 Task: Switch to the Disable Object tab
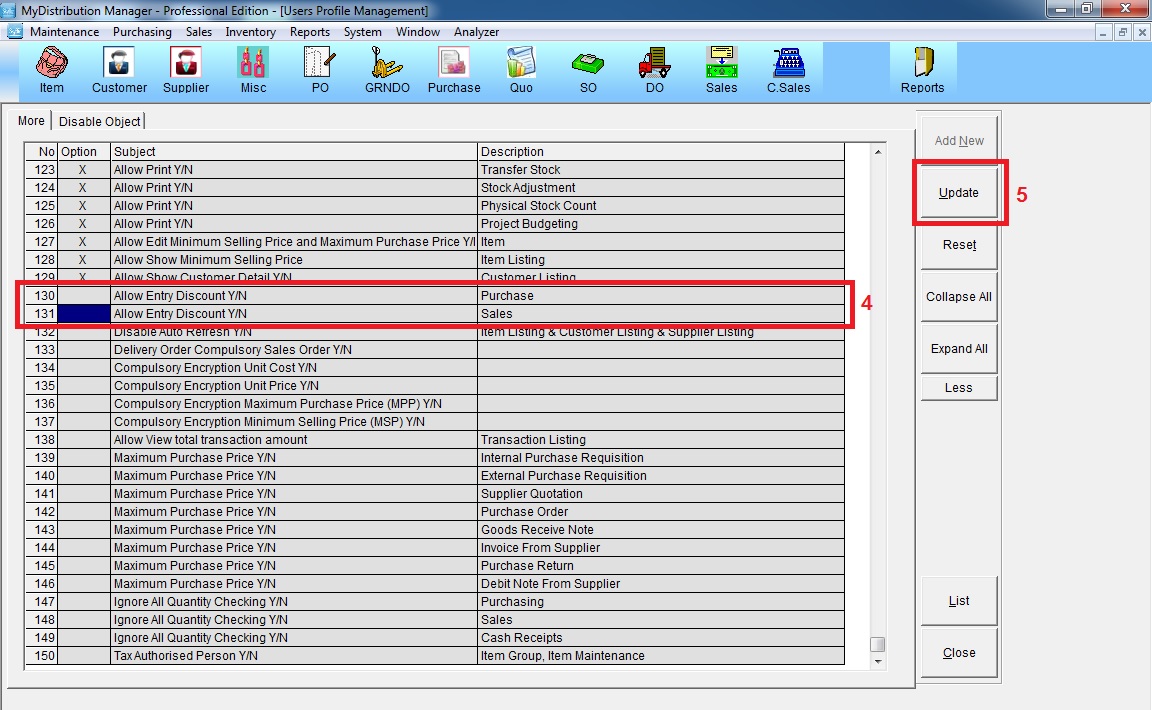tap(100, 121)
